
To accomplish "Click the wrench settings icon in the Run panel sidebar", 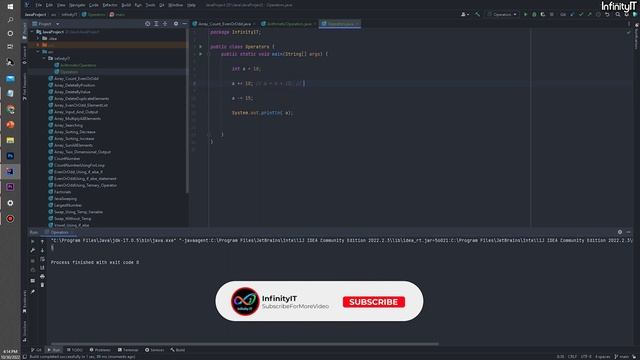I will point(33,250).
